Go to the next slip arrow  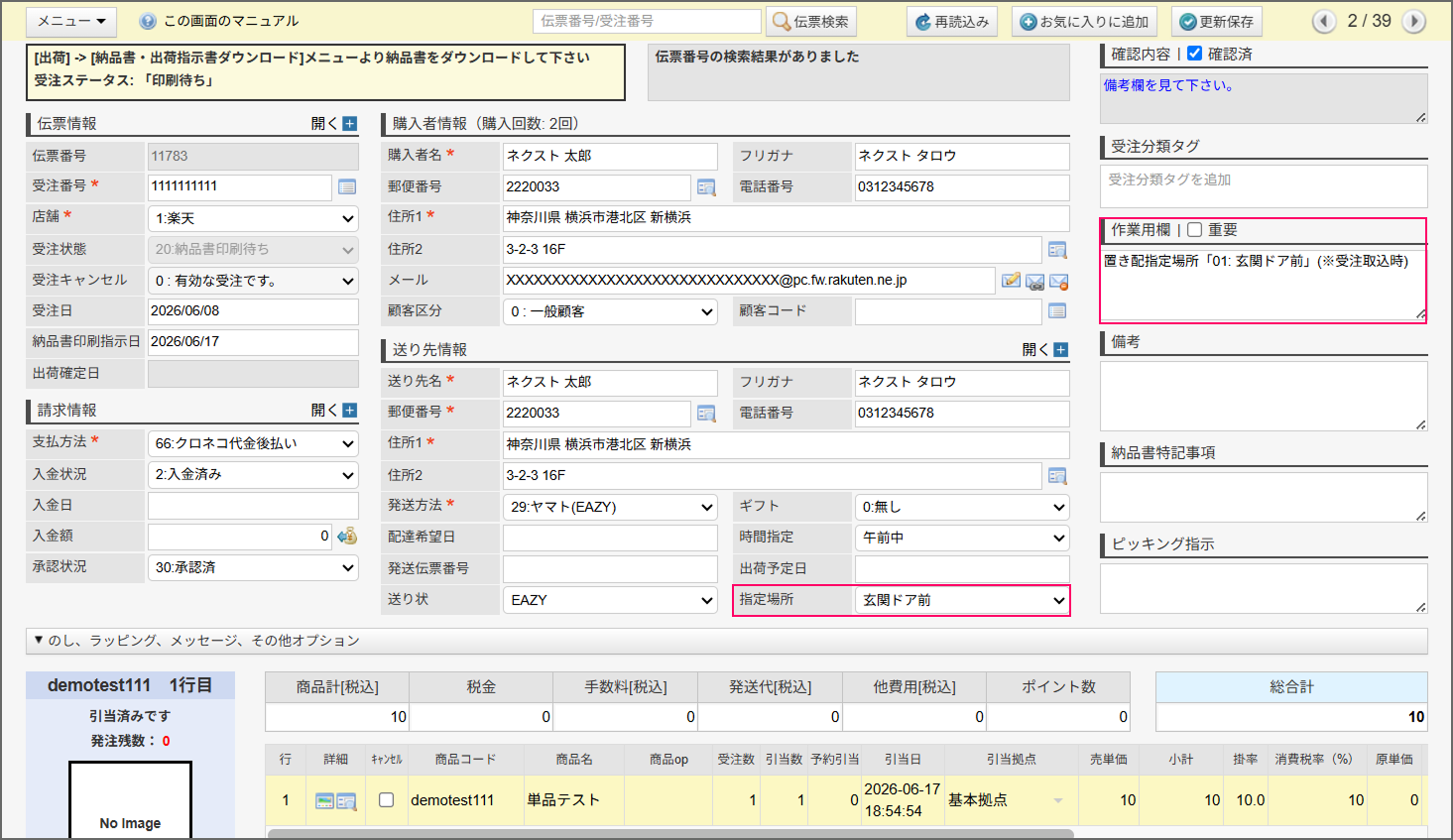1414,21
